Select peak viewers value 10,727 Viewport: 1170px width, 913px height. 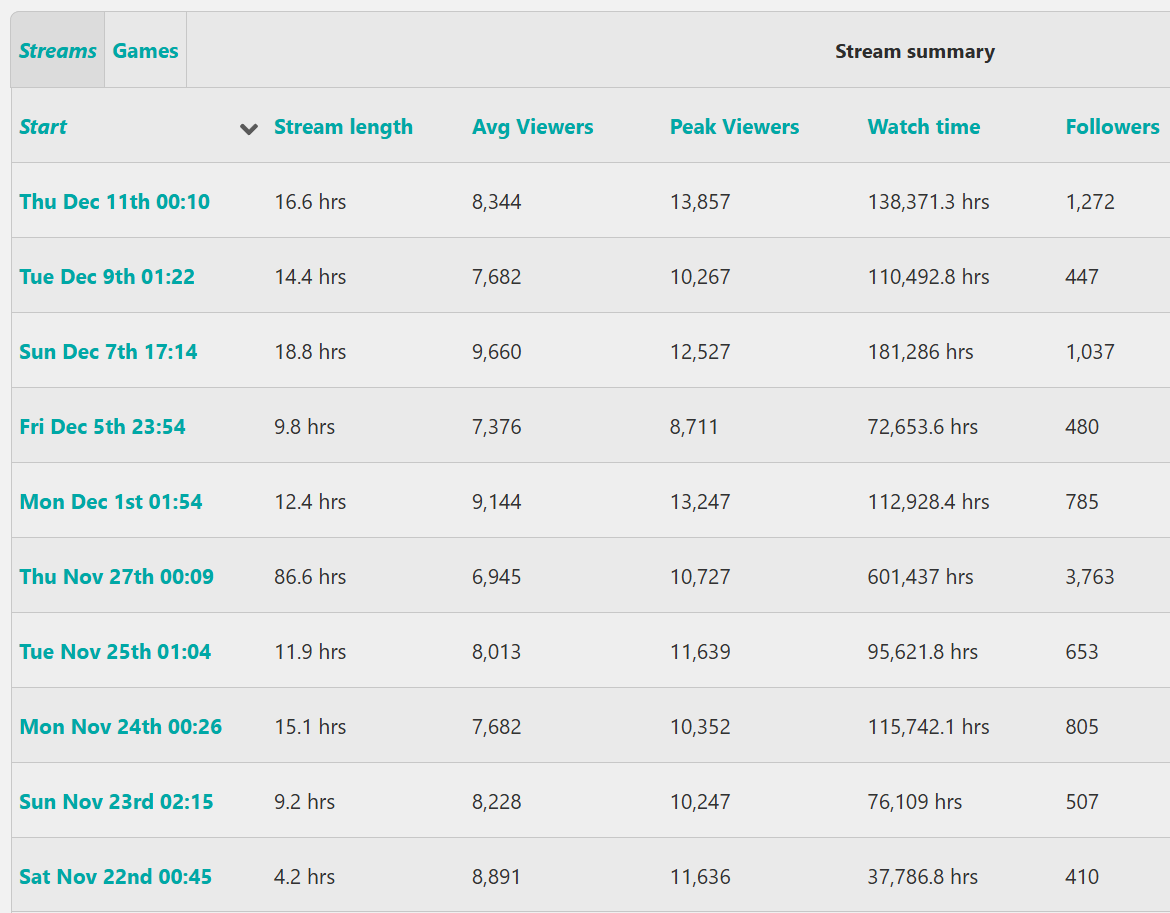700,577
